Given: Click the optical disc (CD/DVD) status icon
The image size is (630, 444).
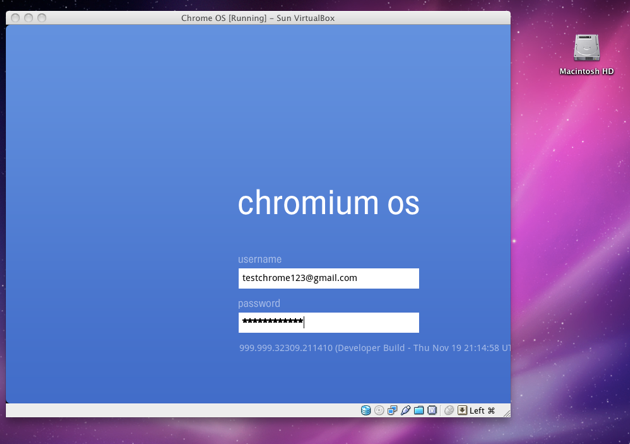Looking at the screenshot, I should [379, 410].
